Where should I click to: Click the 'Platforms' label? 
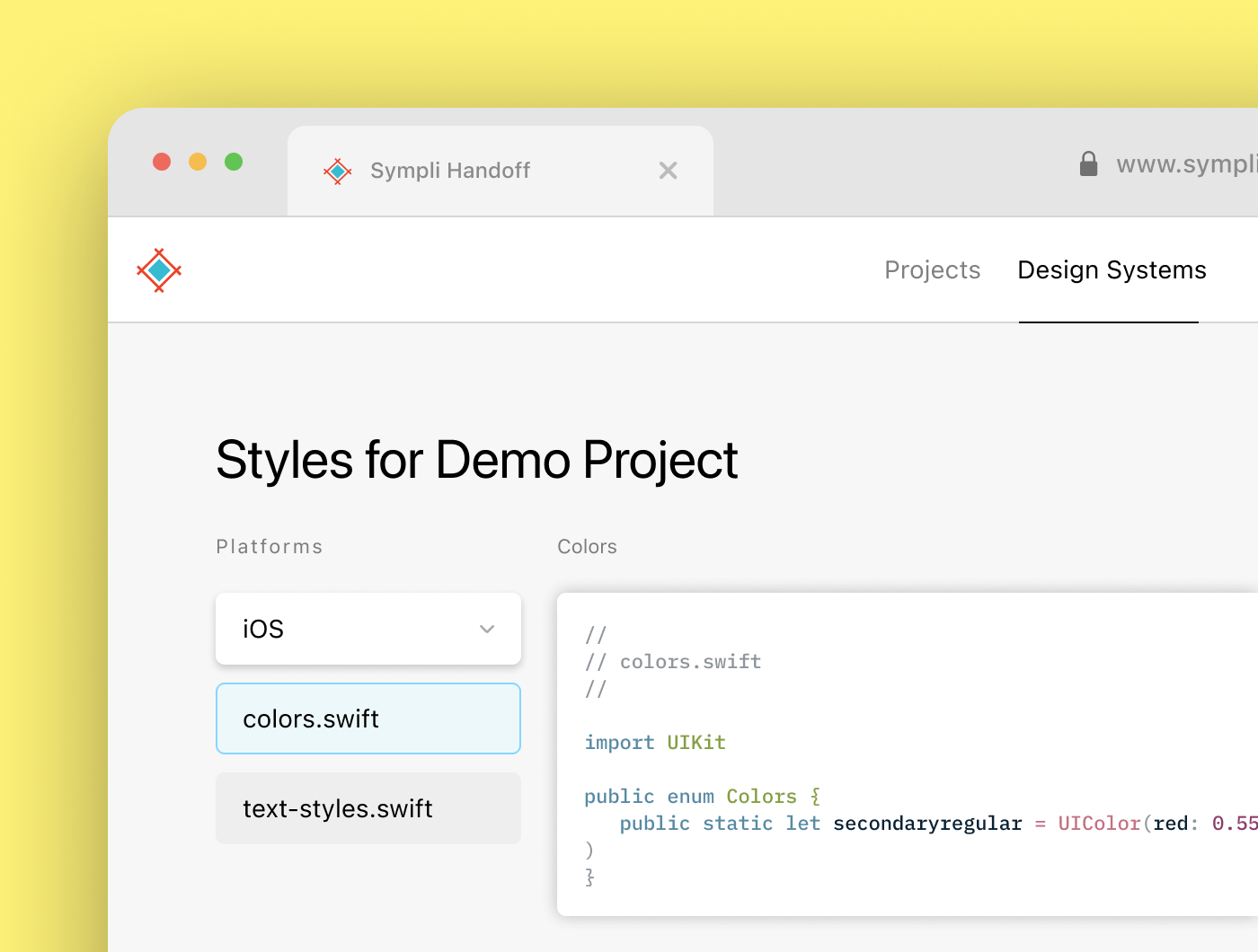click(269, 546)
